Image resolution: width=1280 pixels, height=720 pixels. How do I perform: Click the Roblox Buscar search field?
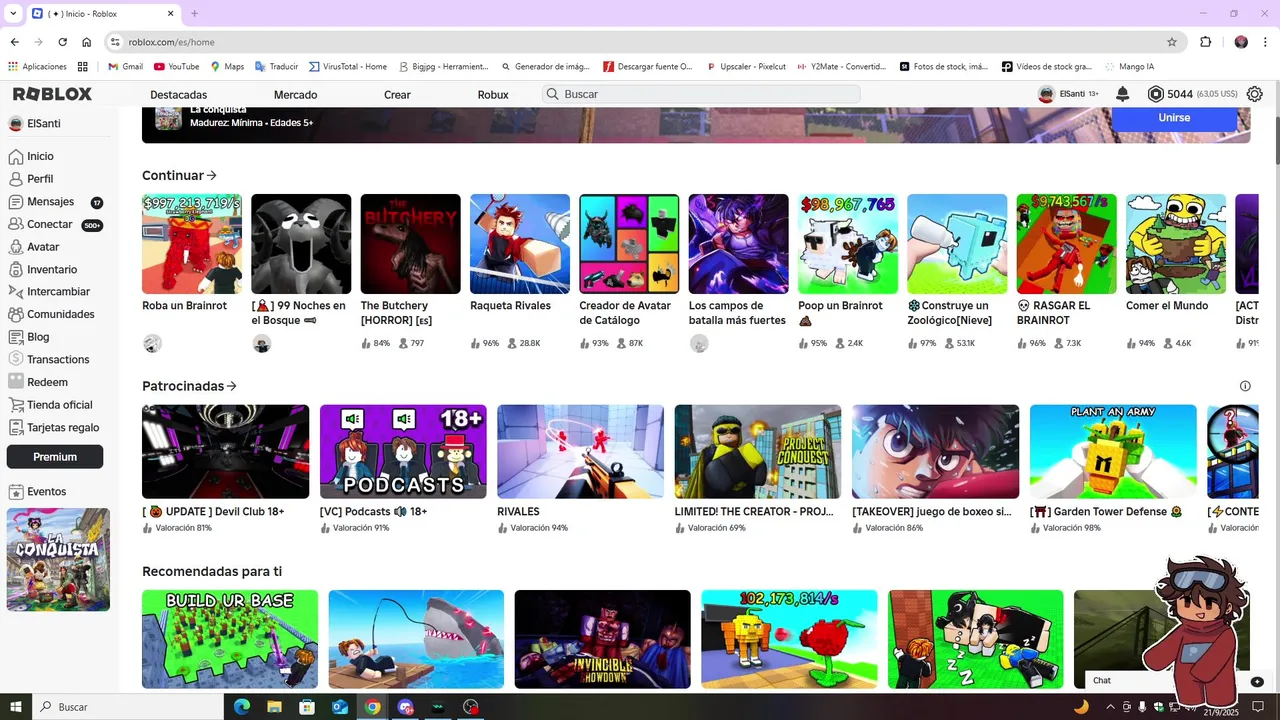point(701,94)
